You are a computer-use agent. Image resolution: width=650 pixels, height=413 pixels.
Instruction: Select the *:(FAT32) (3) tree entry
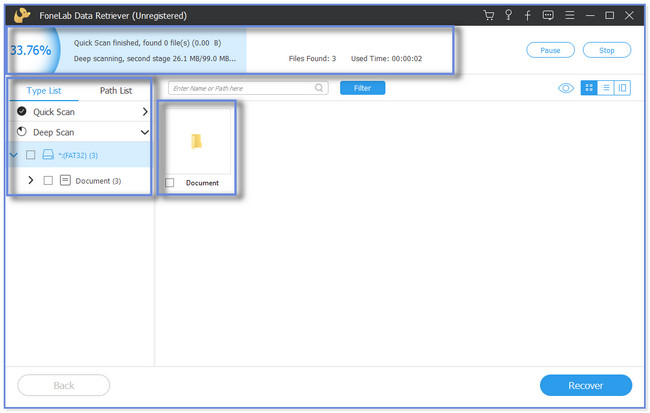[78, 155]
